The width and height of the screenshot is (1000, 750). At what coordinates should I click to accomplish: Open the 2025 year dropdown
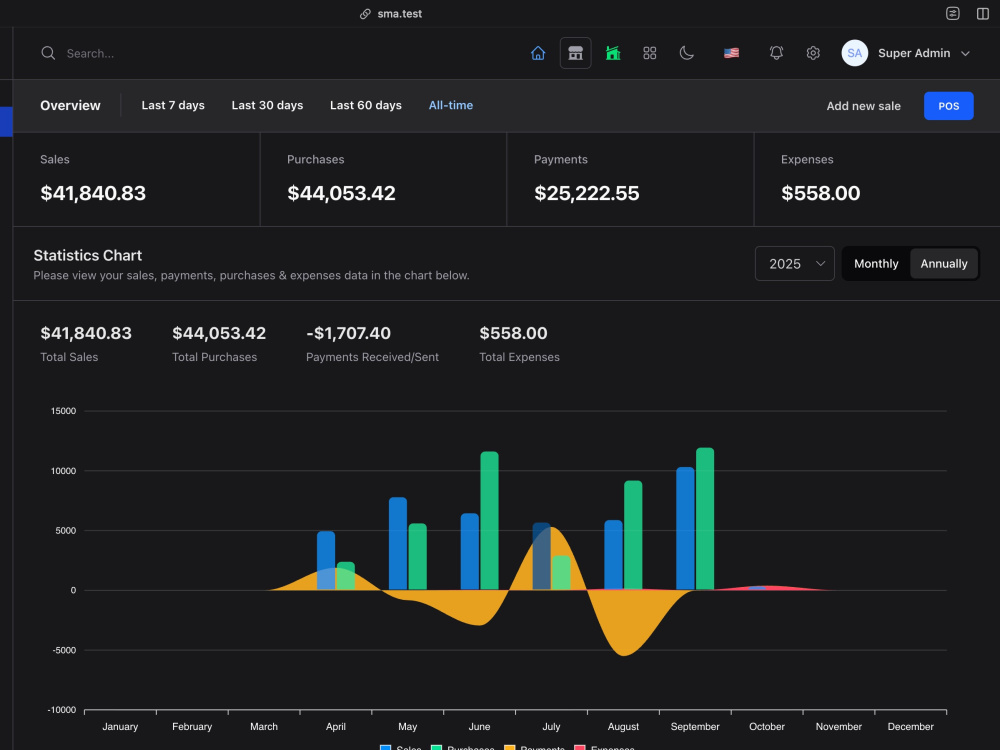(x=795, y=263)
